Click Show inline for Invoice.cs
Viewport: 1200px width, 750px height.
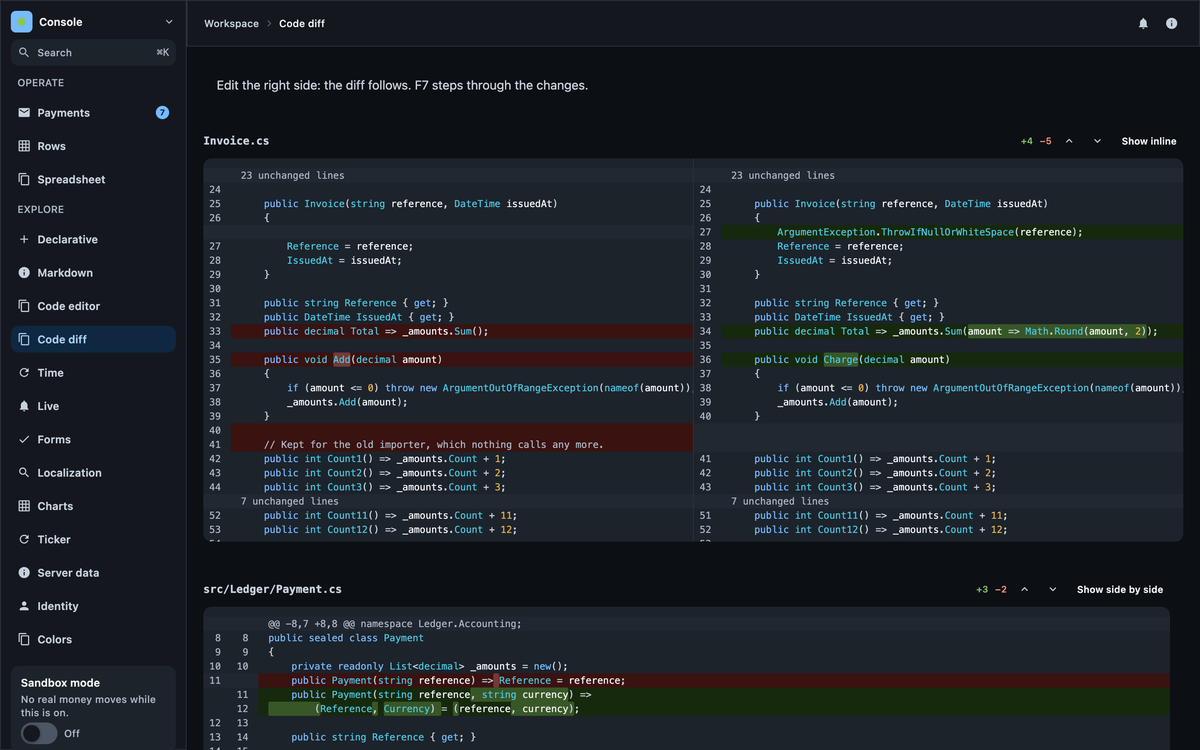[x=1149, y=141]
